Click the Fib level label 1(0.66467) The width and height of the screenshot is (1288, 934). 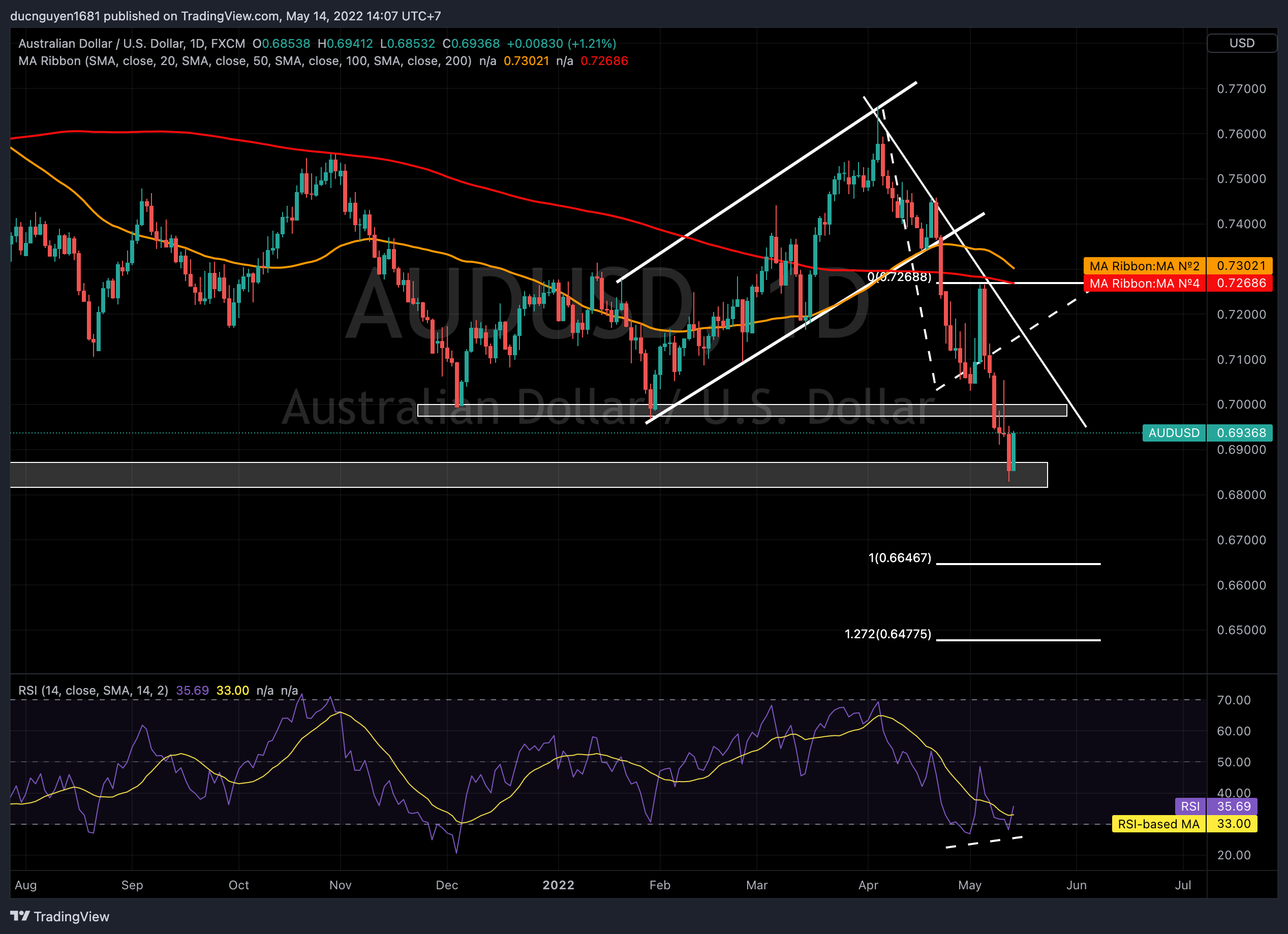pos(900,557)
